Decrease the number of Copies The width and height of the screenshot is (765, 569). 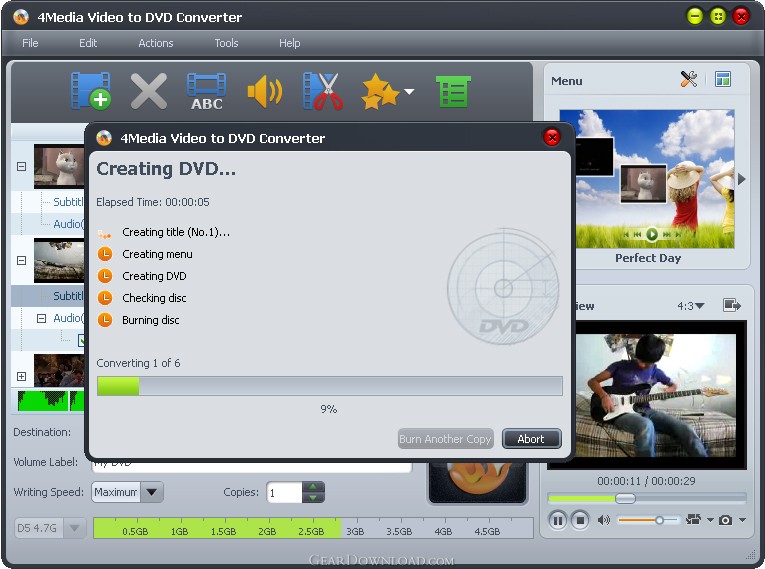[313, 498]
